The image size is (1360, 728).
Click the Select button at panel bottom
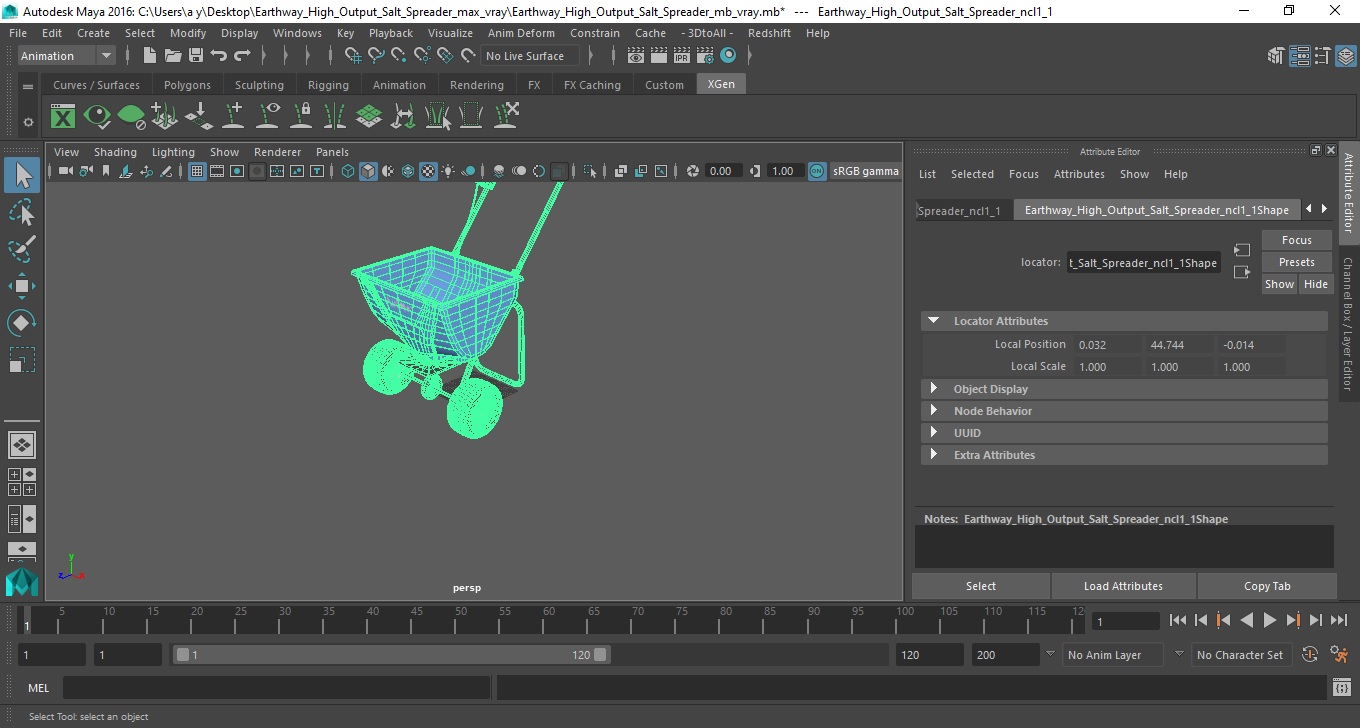pos(981,586)
